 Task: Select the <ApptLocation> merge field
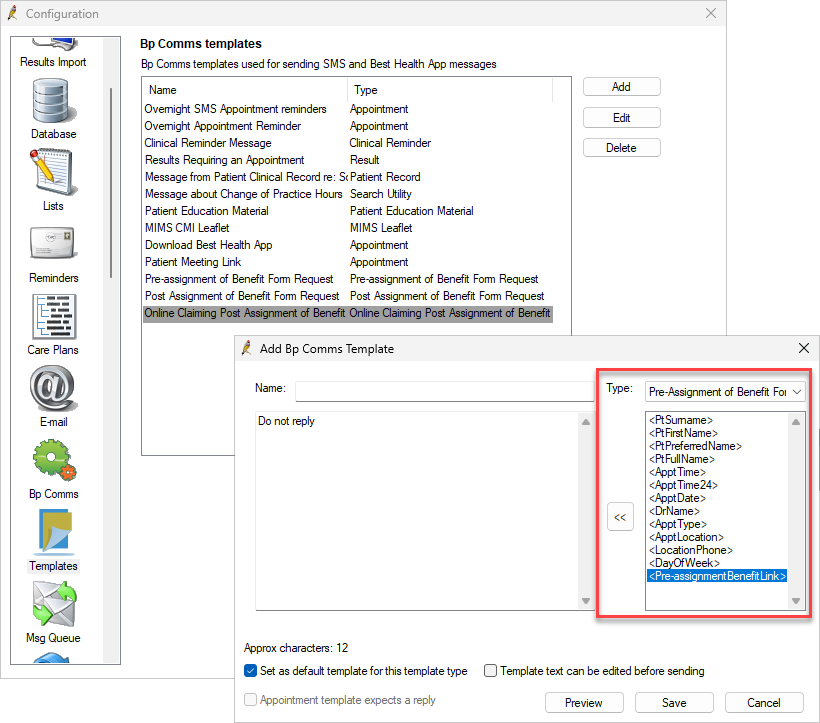point(686,537)
